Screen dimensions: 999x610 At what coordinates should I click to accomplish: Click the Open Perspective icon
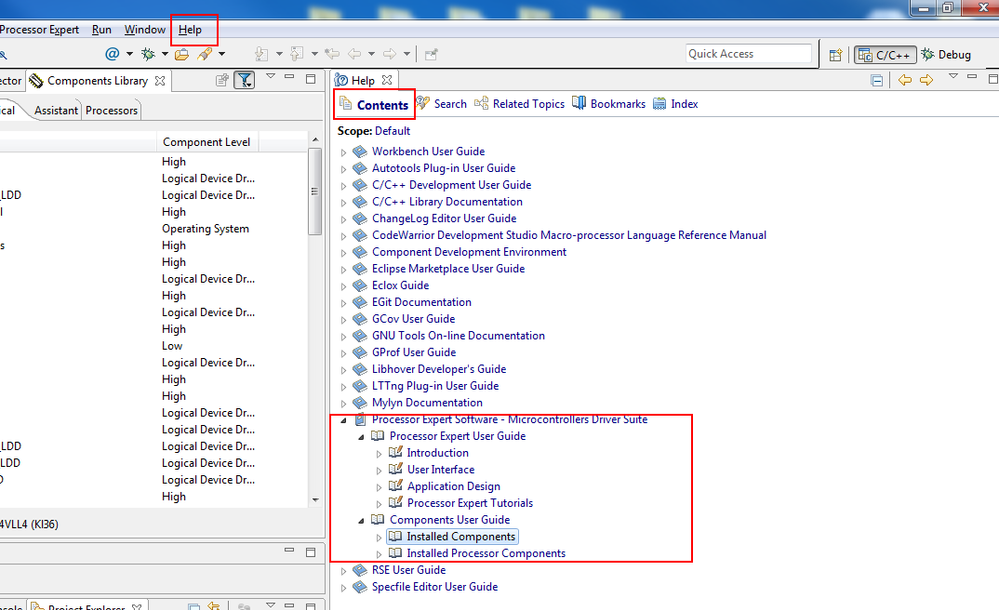coord(836,55)
